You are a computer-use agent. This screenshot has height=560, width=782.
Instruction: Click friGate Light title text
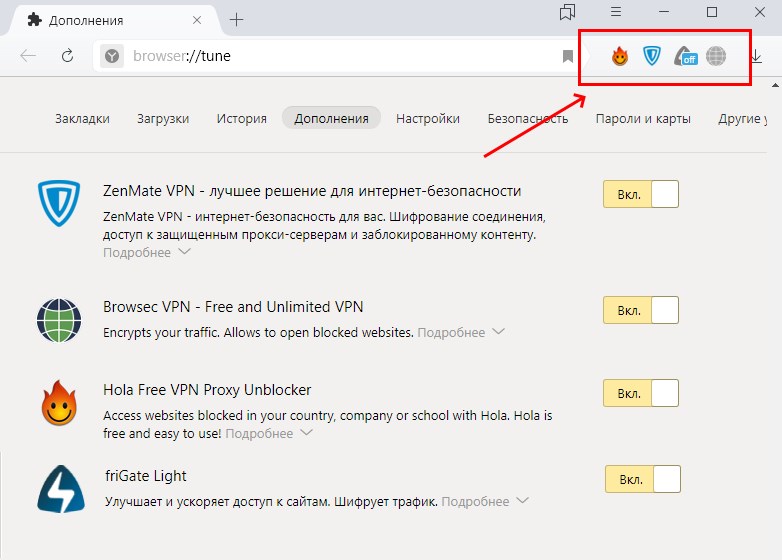click(x=146, y=476)
